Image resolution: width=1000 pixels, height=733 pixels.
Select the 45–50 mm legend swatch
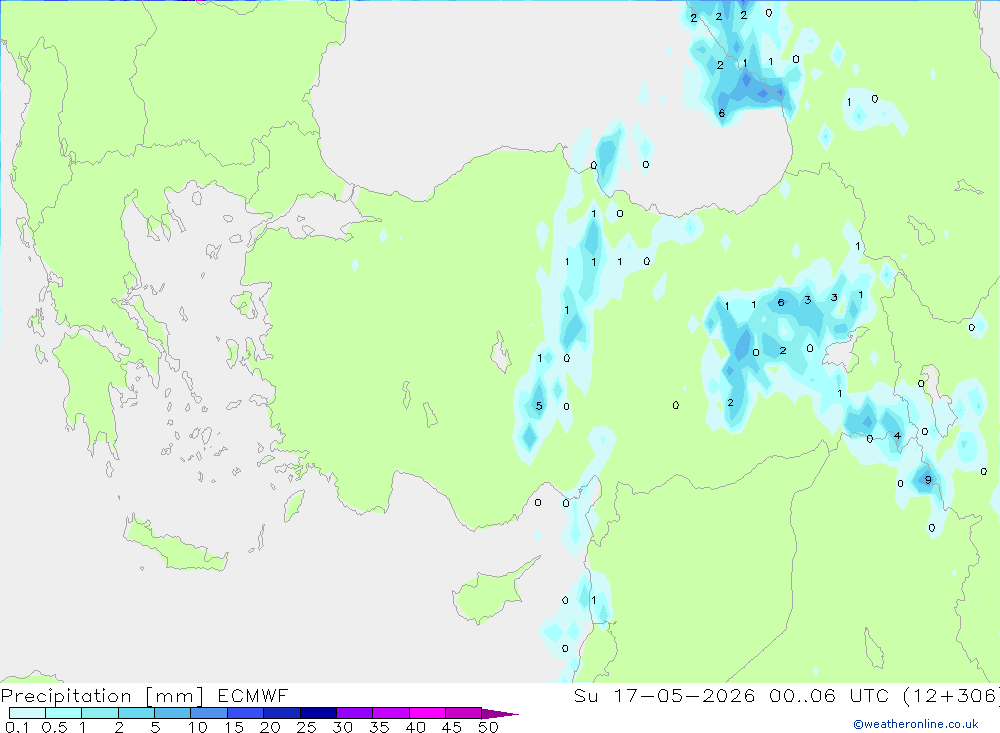point(463,713)
